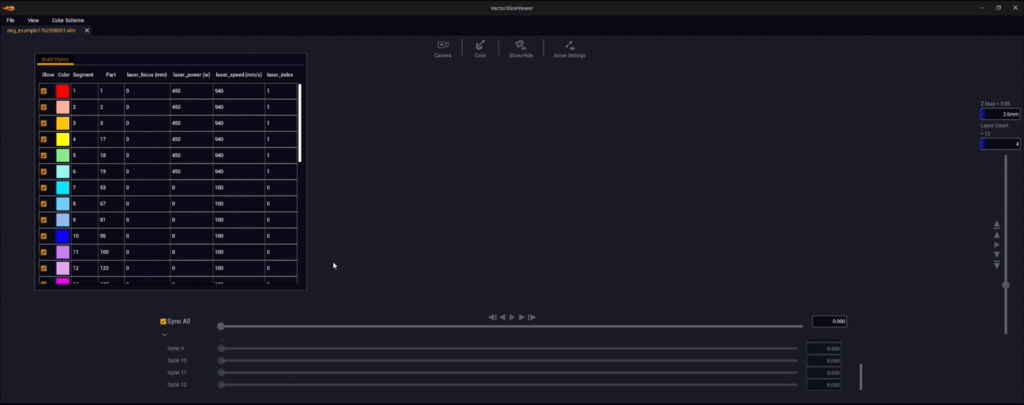
Task: Toggle the Show checkbox for segment 1
Action: [44, 91]
